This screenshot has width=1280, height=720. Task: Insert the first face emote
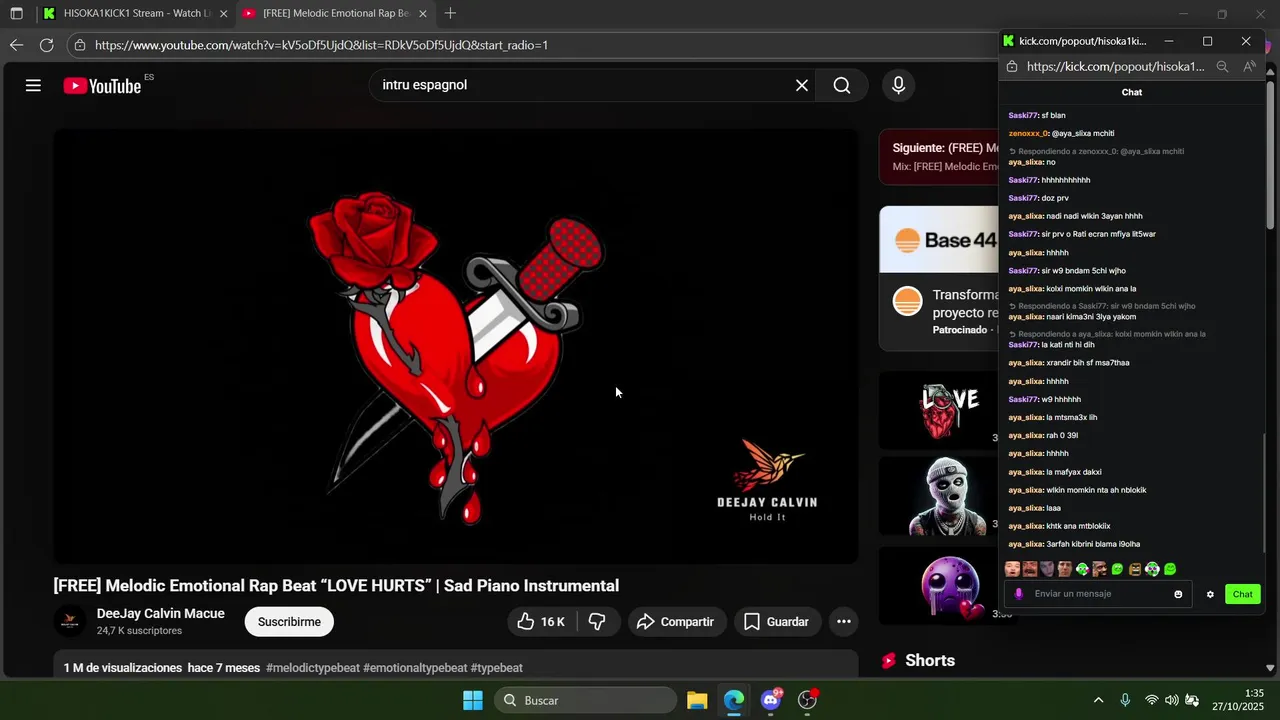click(1012, 569)
